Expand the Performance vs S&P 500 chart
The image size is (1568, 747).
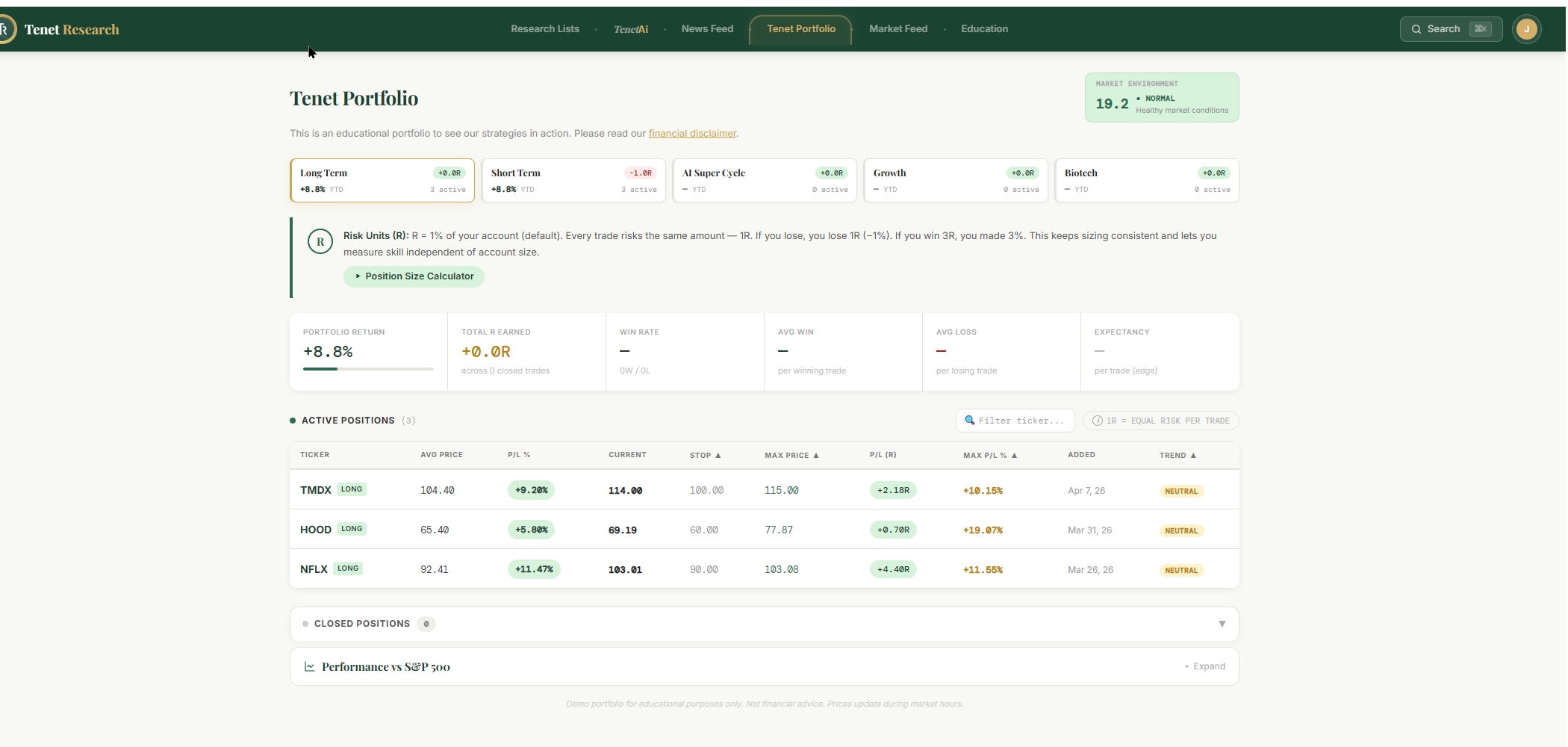click(x=1205, y=666)
